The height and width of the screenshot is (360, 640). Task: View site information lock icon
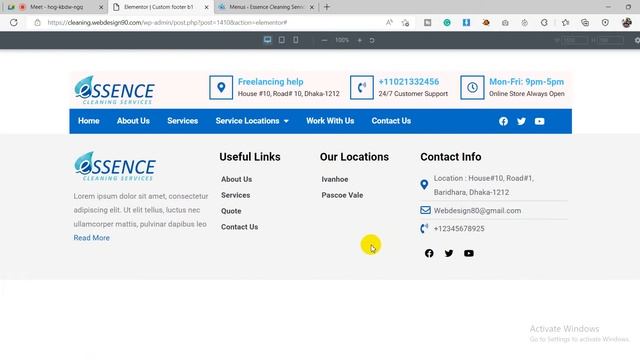point(38,22)
